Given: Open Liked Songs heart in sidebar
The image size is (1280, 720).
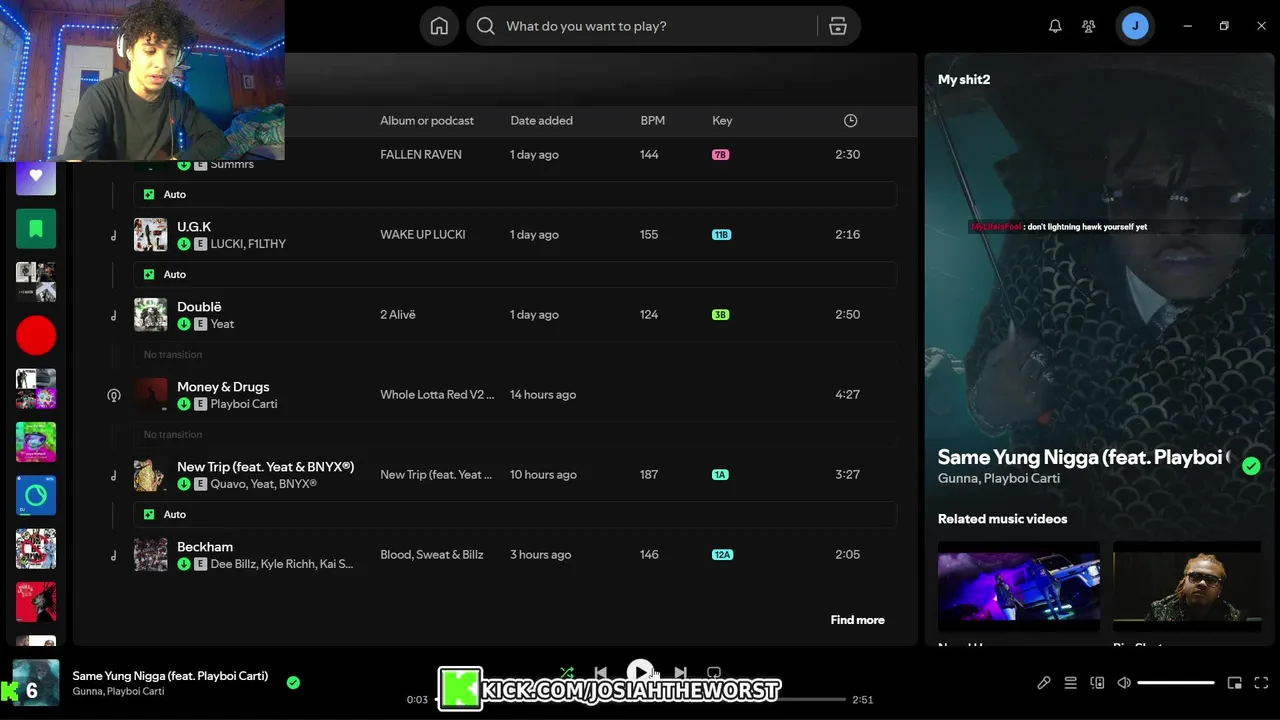Looking at the screenshot, I should [x=36, y=175].
